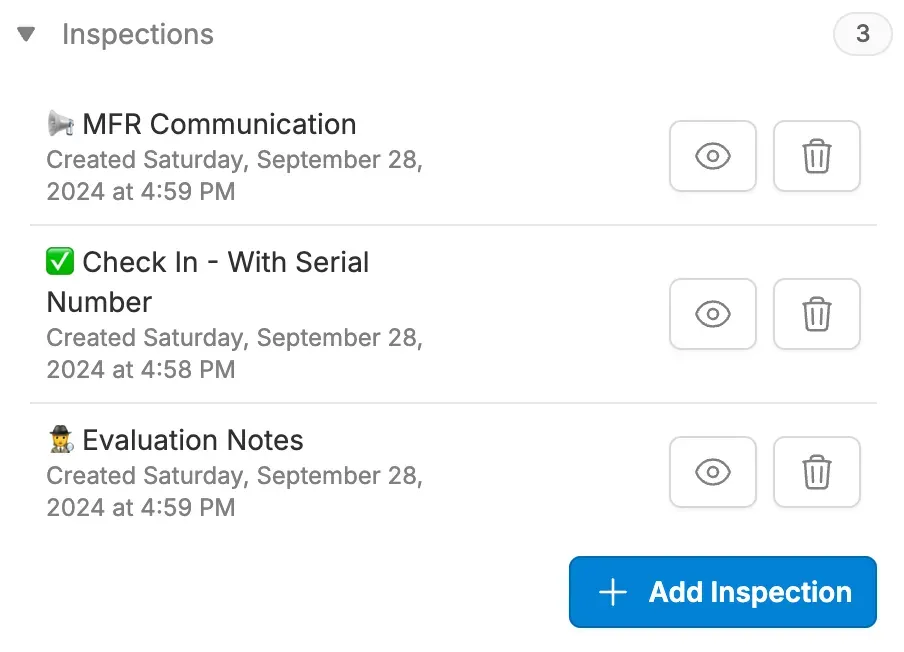
Task: Click the green checkmark emoji beside Check In
Action: 61,262
